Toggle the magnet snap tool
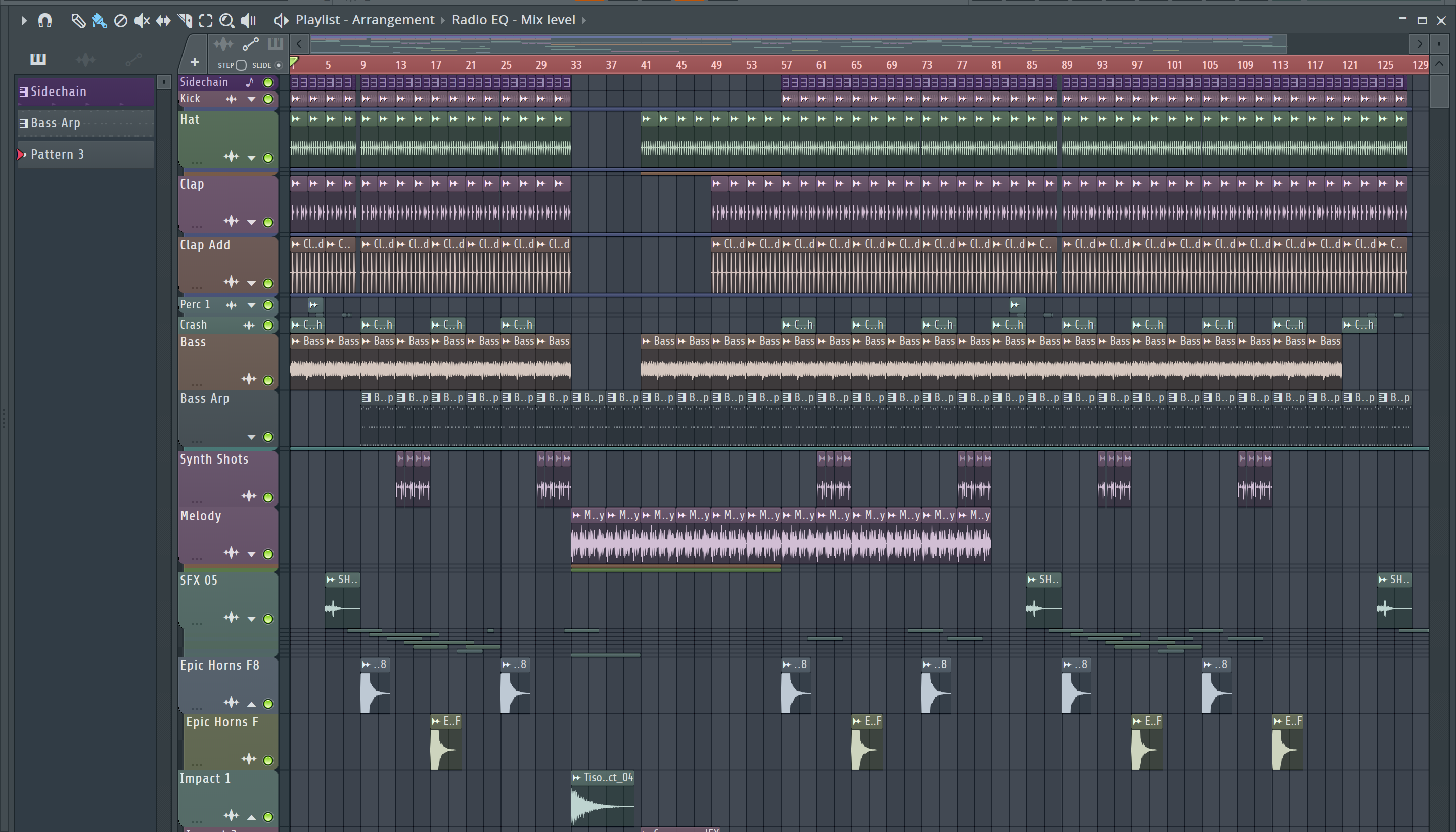 pyautogui.click(x=44, y=21)
